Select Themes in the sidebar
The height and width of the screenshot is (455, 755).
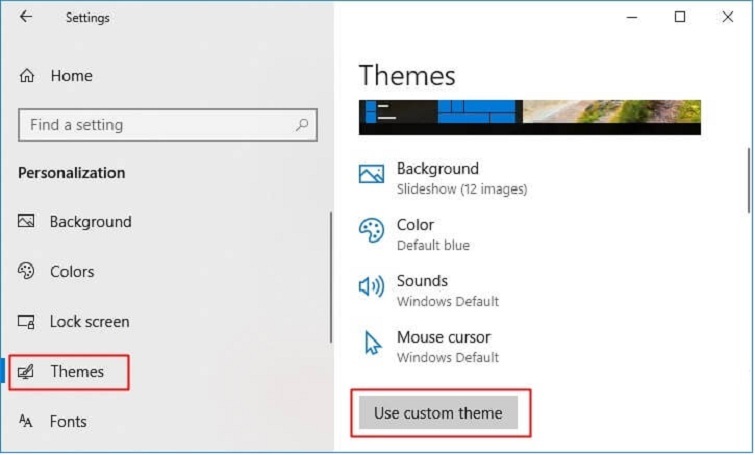pyautogui.click(x=76, y=372)
